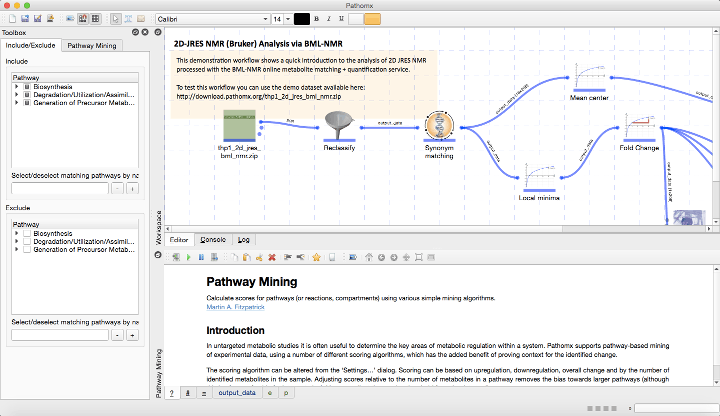Click the Italic formatting icon
The width and height of the screenshot is (720, 416).
click(x=328, y=19)
